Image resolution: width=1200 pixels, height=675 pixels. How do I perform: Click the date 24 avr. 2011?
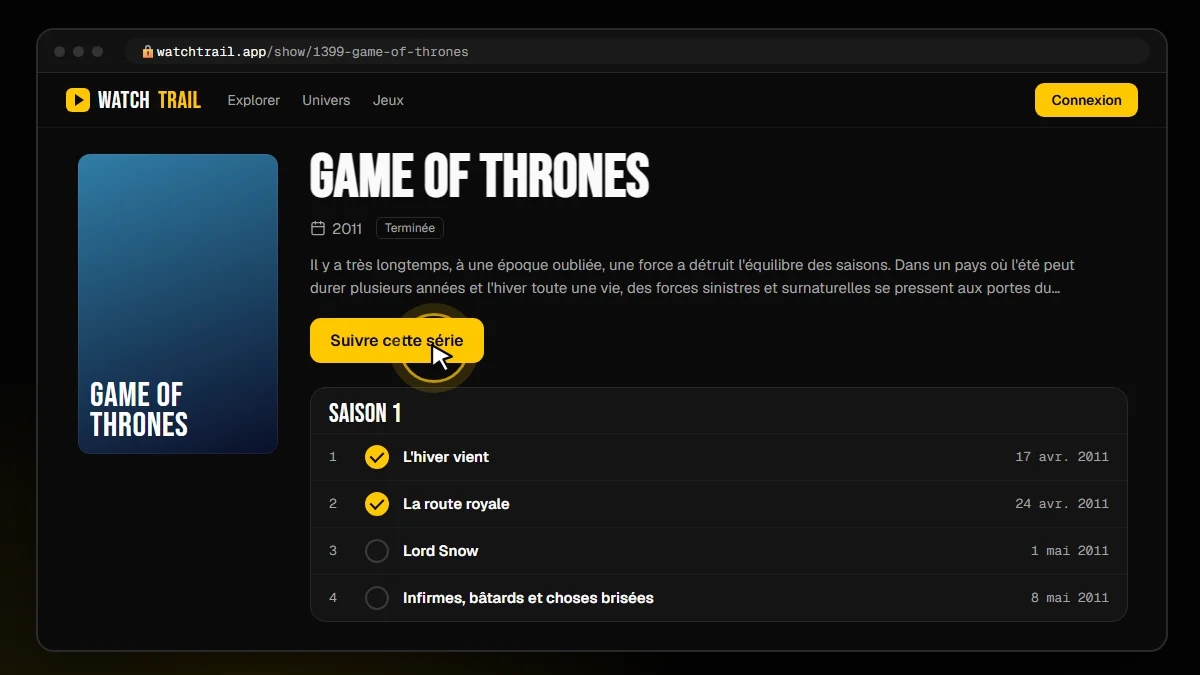1062,504
